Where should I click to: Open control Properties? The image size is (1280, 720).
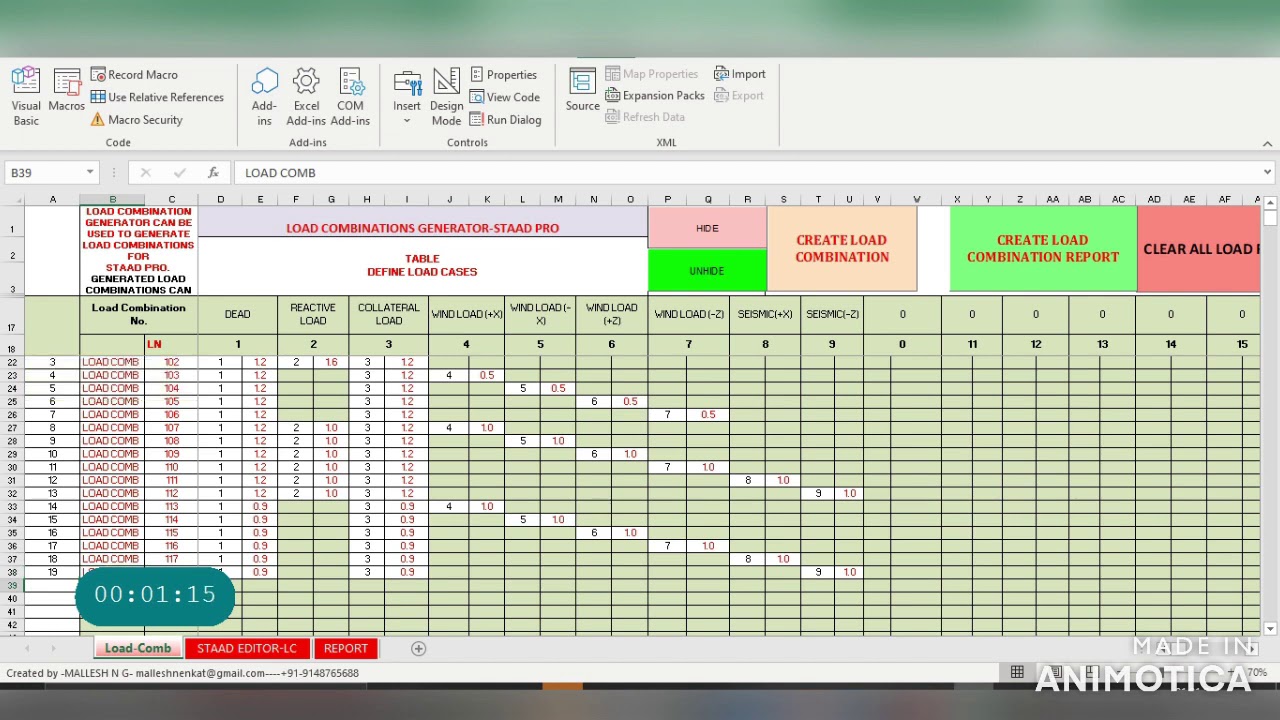tap(503, 75)
